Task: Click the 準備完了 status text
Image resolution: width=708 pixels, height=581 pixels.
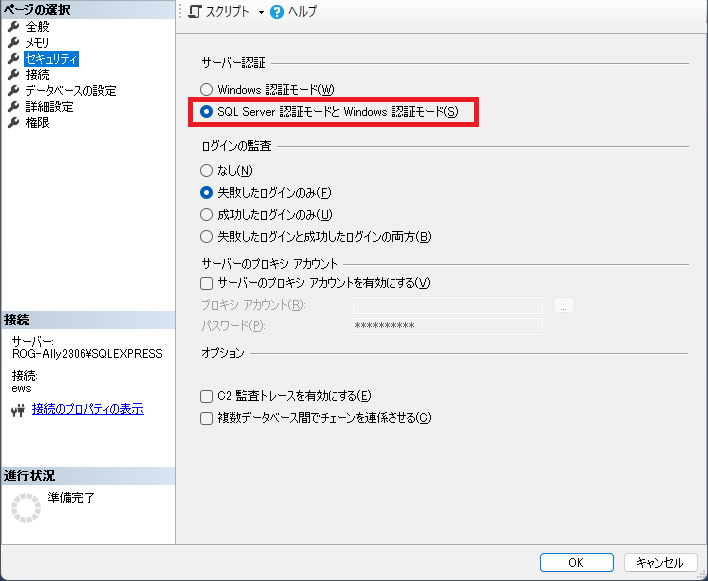Action: pos(71,498)
